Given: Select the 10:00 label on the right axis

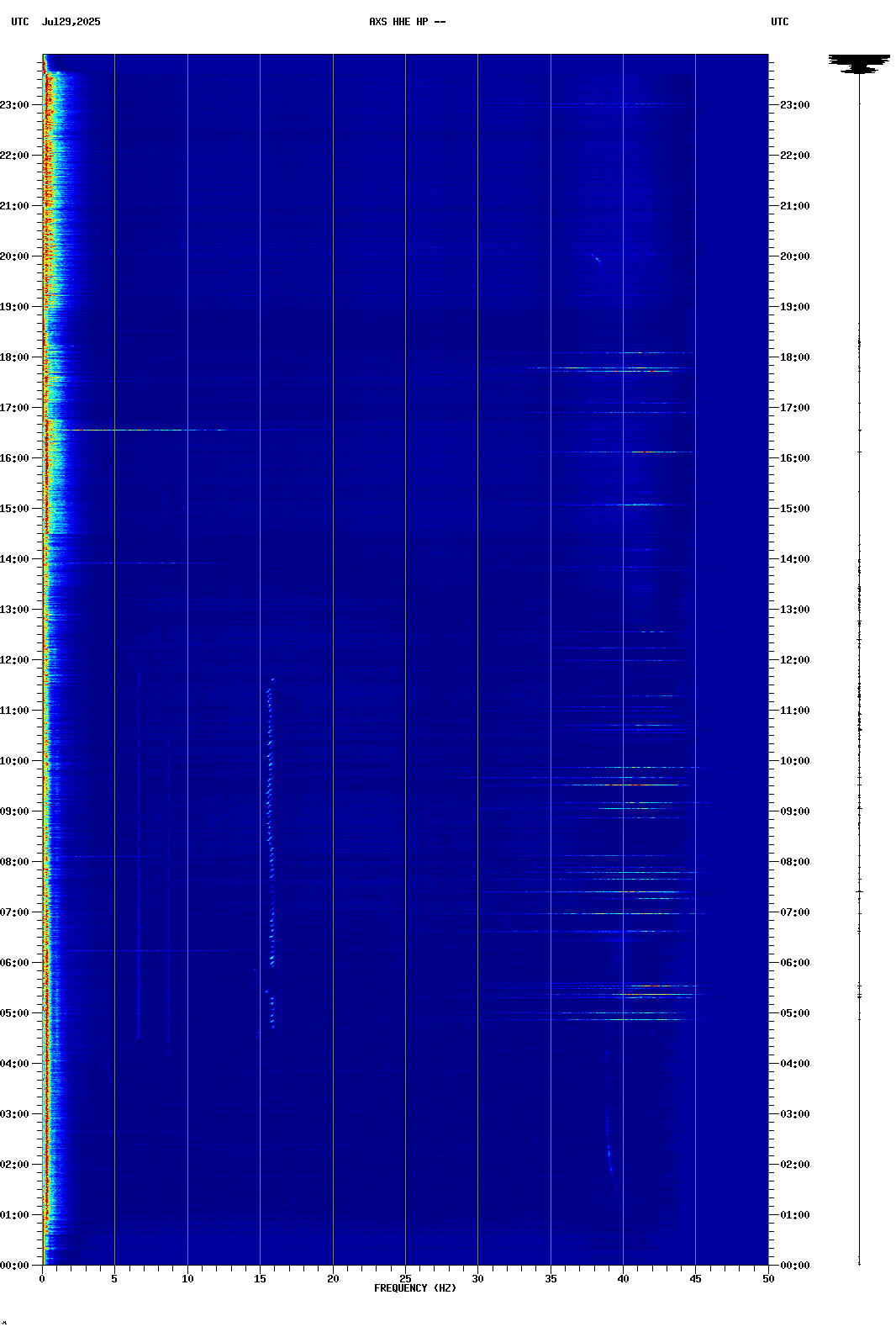Looking at the screenshot, I should (794, 761).
